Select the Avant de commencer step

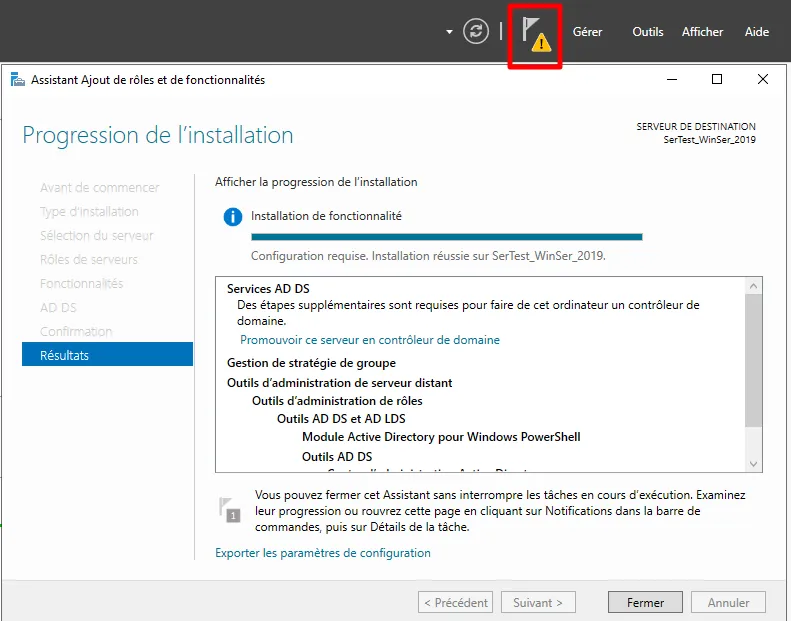click(99, 188)
